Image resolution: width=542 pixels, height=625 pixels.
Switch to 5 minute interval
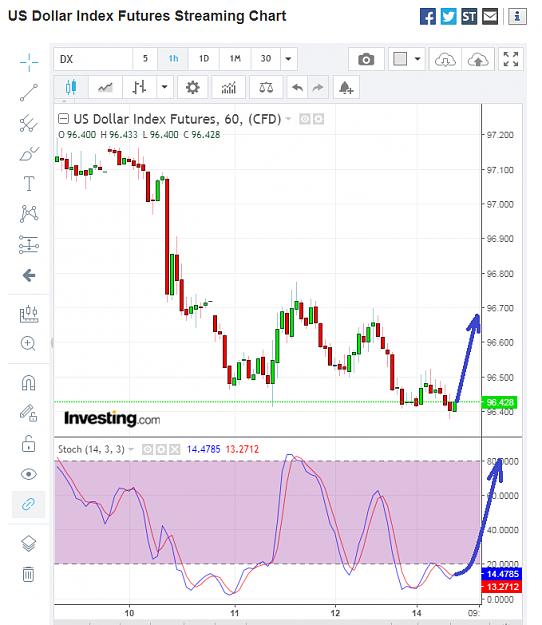point(145,59)
